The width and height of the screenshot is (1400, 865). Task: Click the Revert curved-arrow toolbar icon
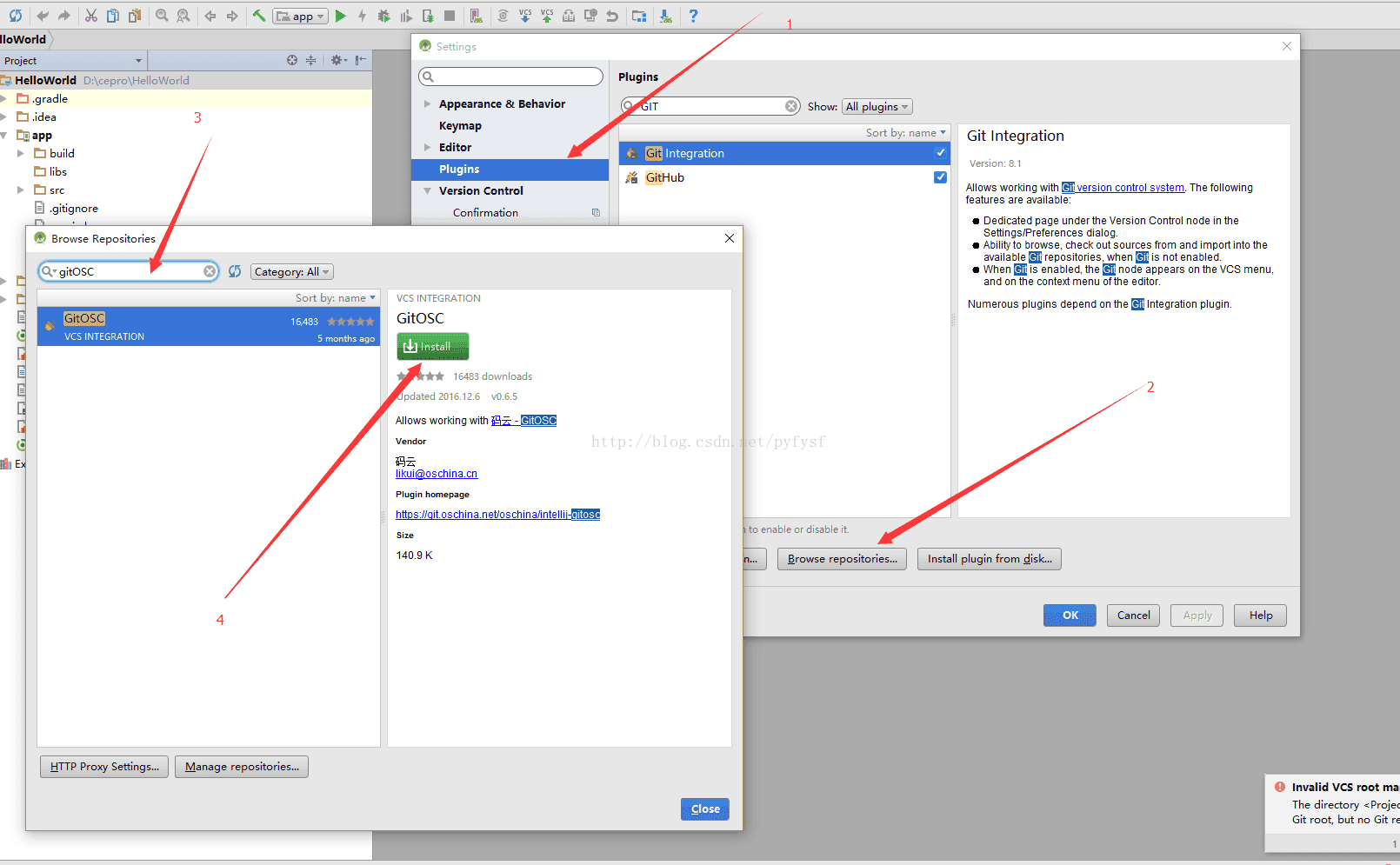(612, 16)
